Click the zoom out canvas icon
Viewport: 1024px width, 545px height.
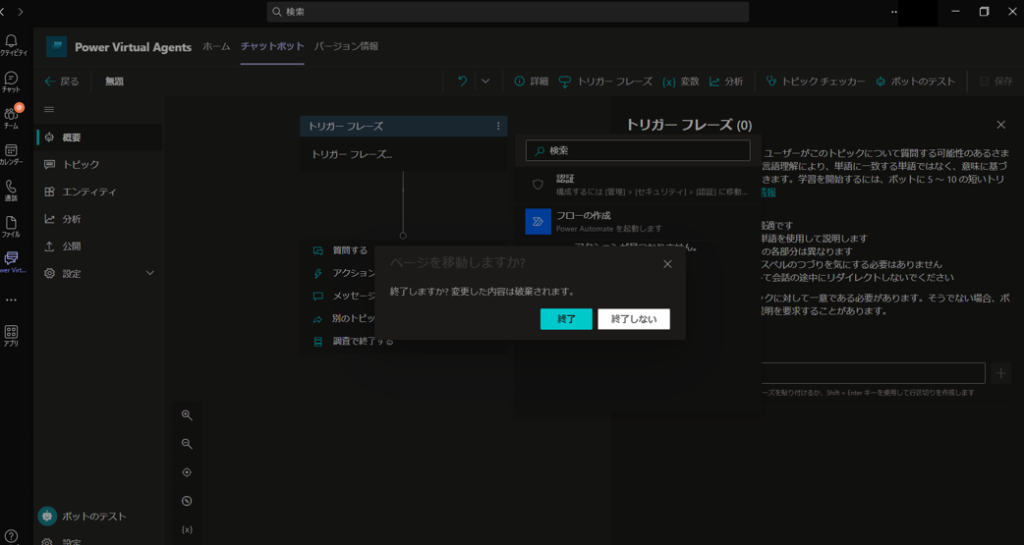point(187,444)
